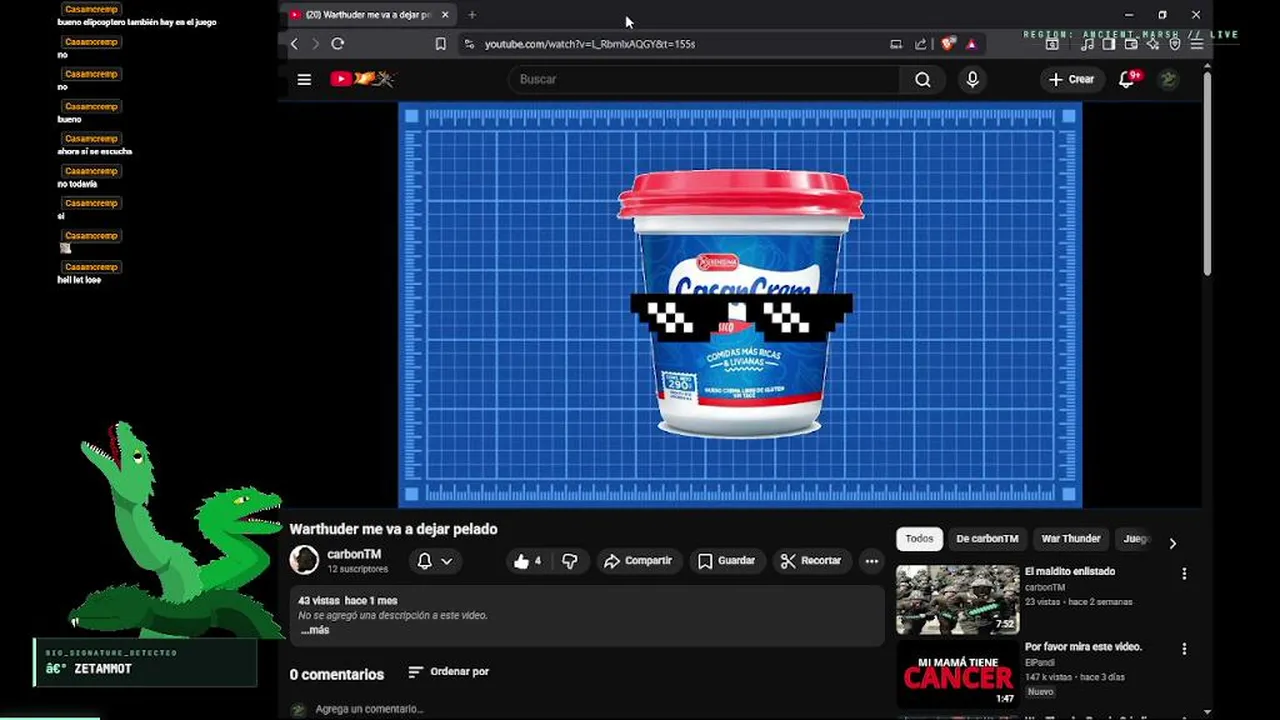Click the Buscar search field
This screenshot has width=1280, height=720.
[x=705, y=79]
